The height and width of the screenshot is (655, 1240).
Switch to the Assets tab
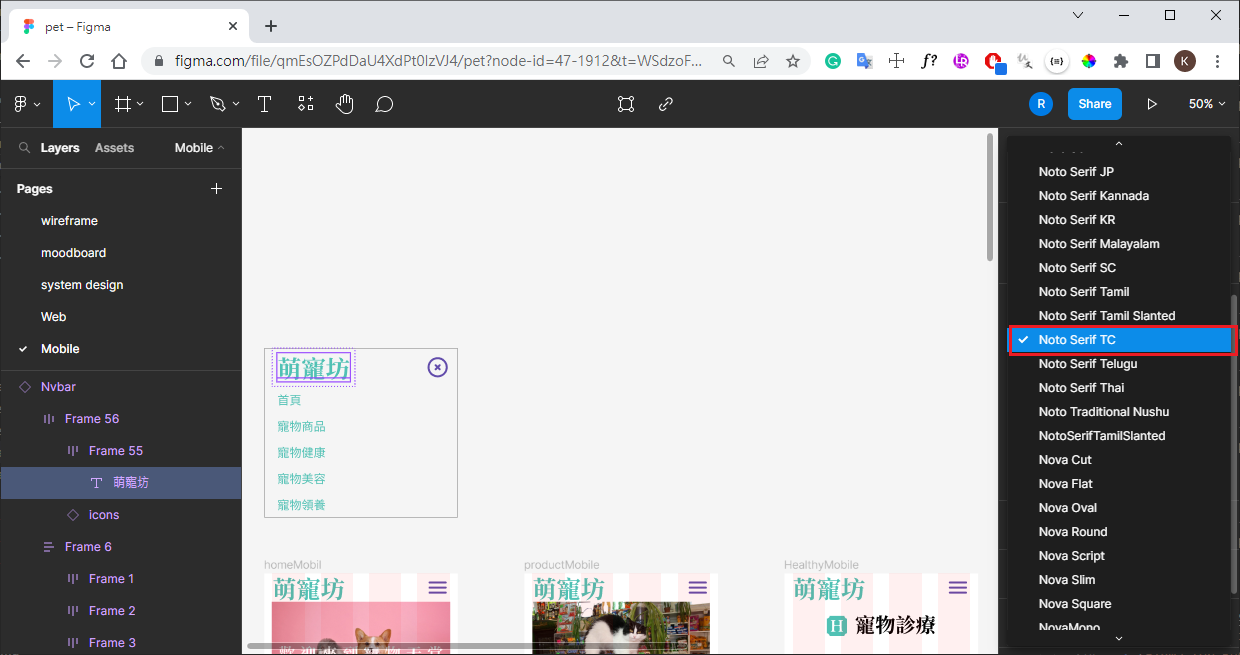(114, 148)
